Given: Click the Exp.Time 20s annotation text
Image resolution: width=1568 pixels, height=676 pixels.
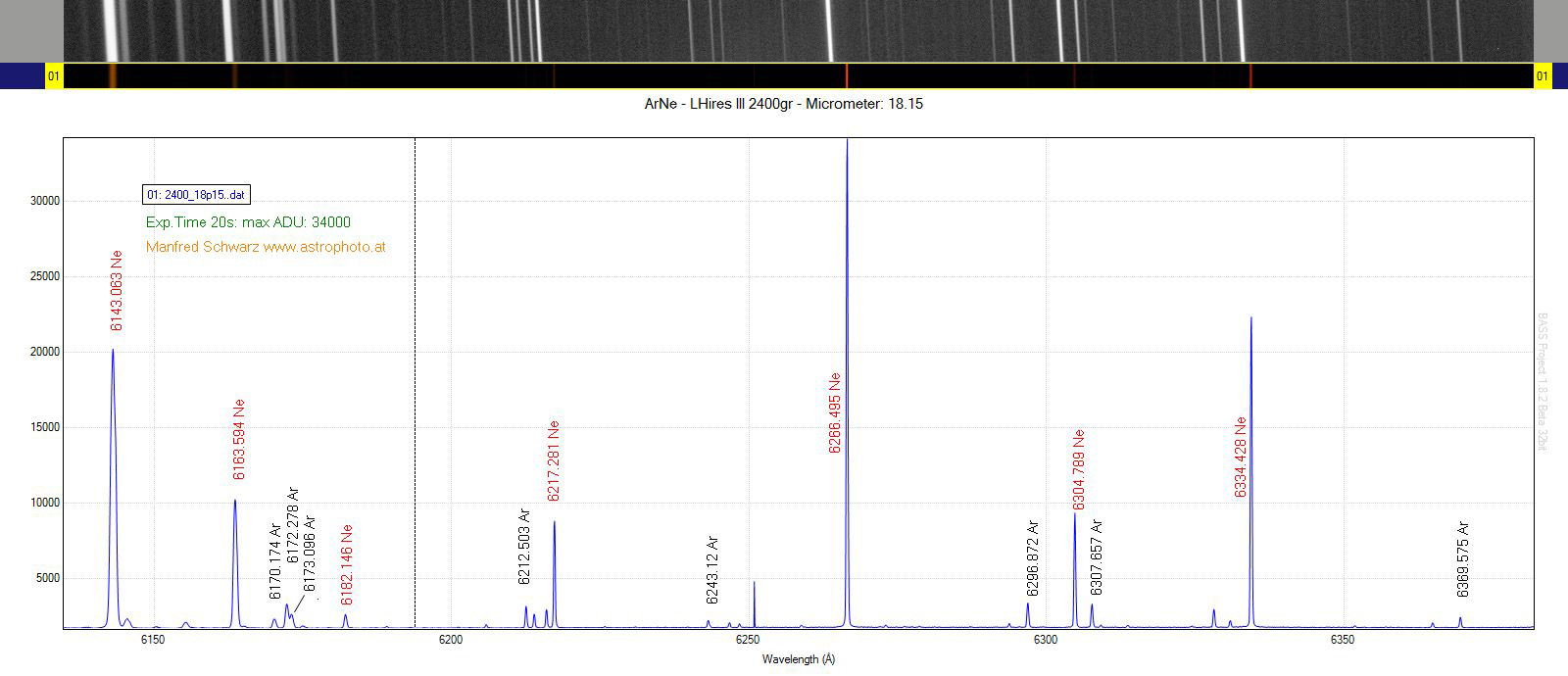Looking at the screenshot, I should (x=248, y=222).
